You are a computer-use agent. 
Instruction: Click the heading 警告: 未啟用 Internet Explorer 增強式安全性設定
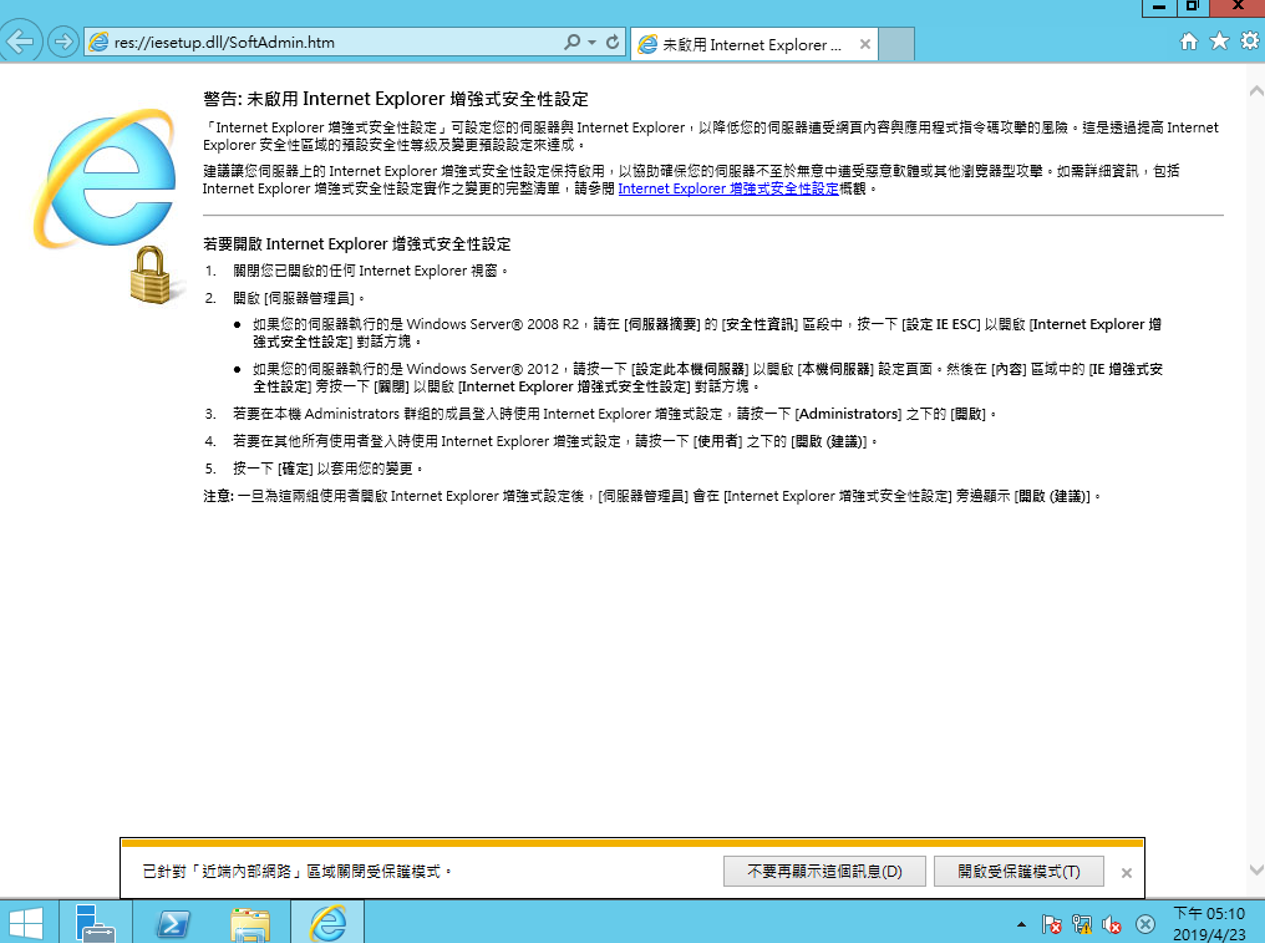coord(395,99)
